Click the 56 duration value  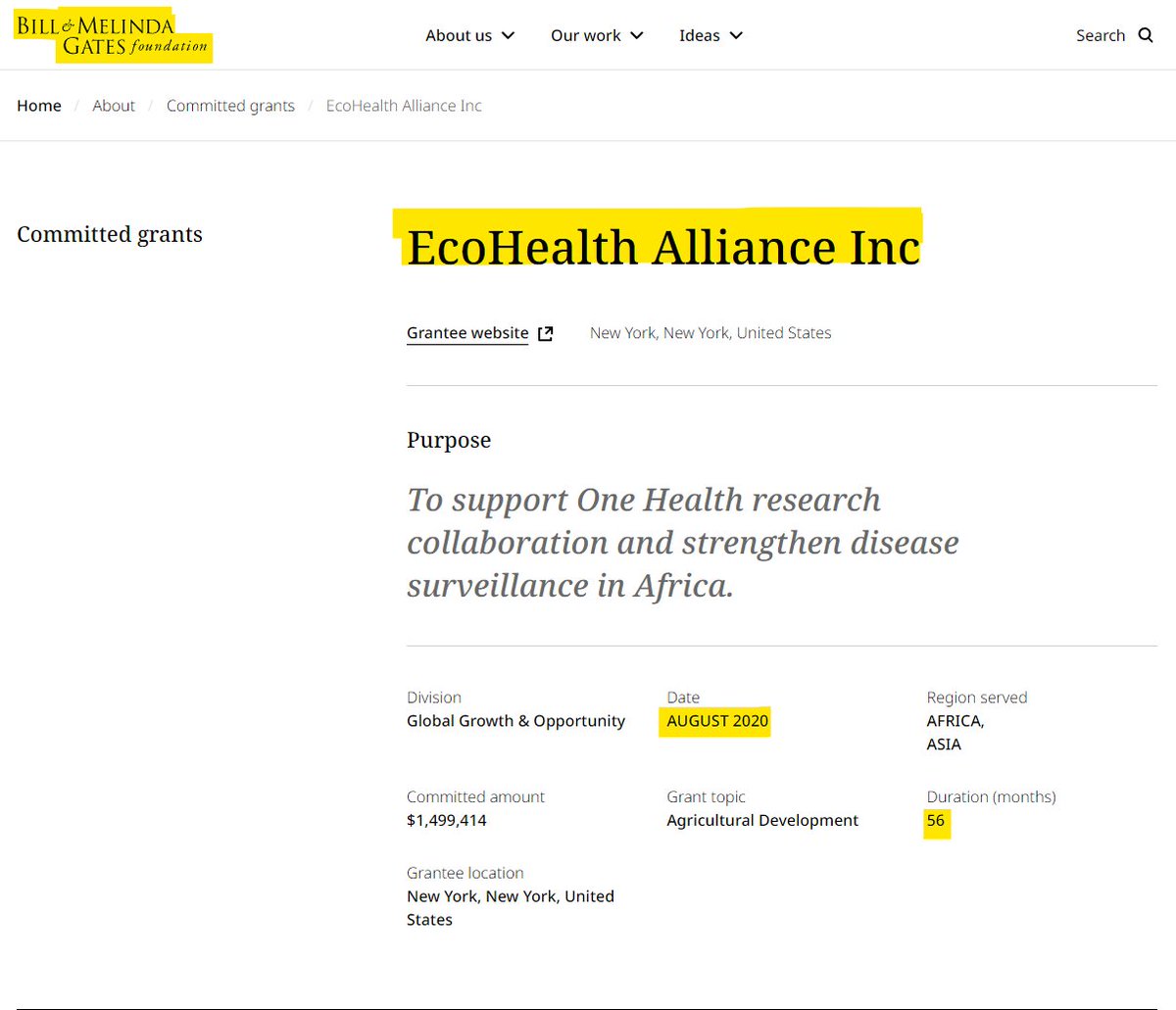[936, 821]
